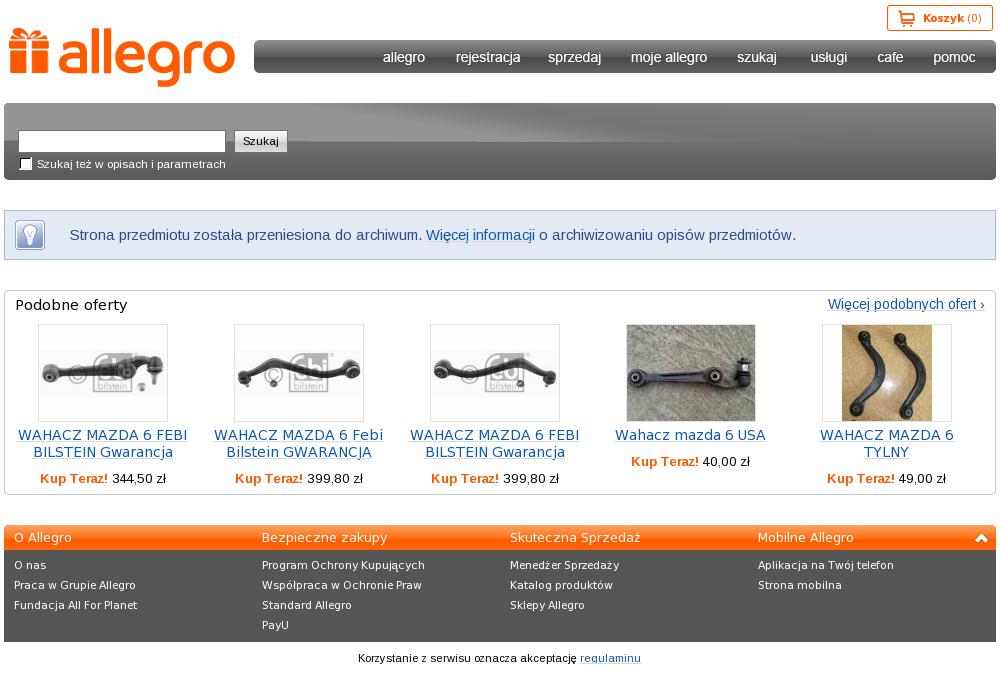Viewport: 1000px width, 678px height.
Task: Open the usługi menu item
Action: [x=828, y=57]
